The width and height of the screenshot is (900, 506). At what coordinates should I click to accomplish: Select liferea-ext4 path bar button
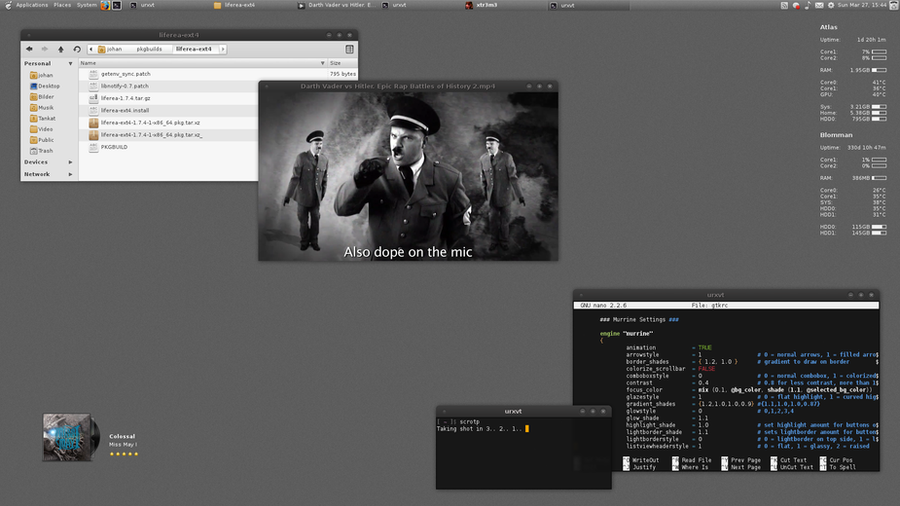[x=194, y=49]
